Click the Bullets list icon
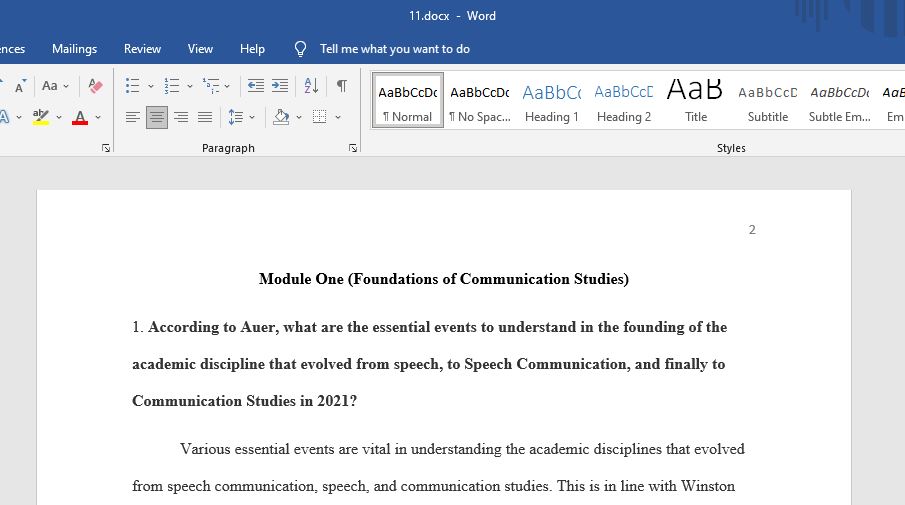905x505 pixels. [133, 86]
